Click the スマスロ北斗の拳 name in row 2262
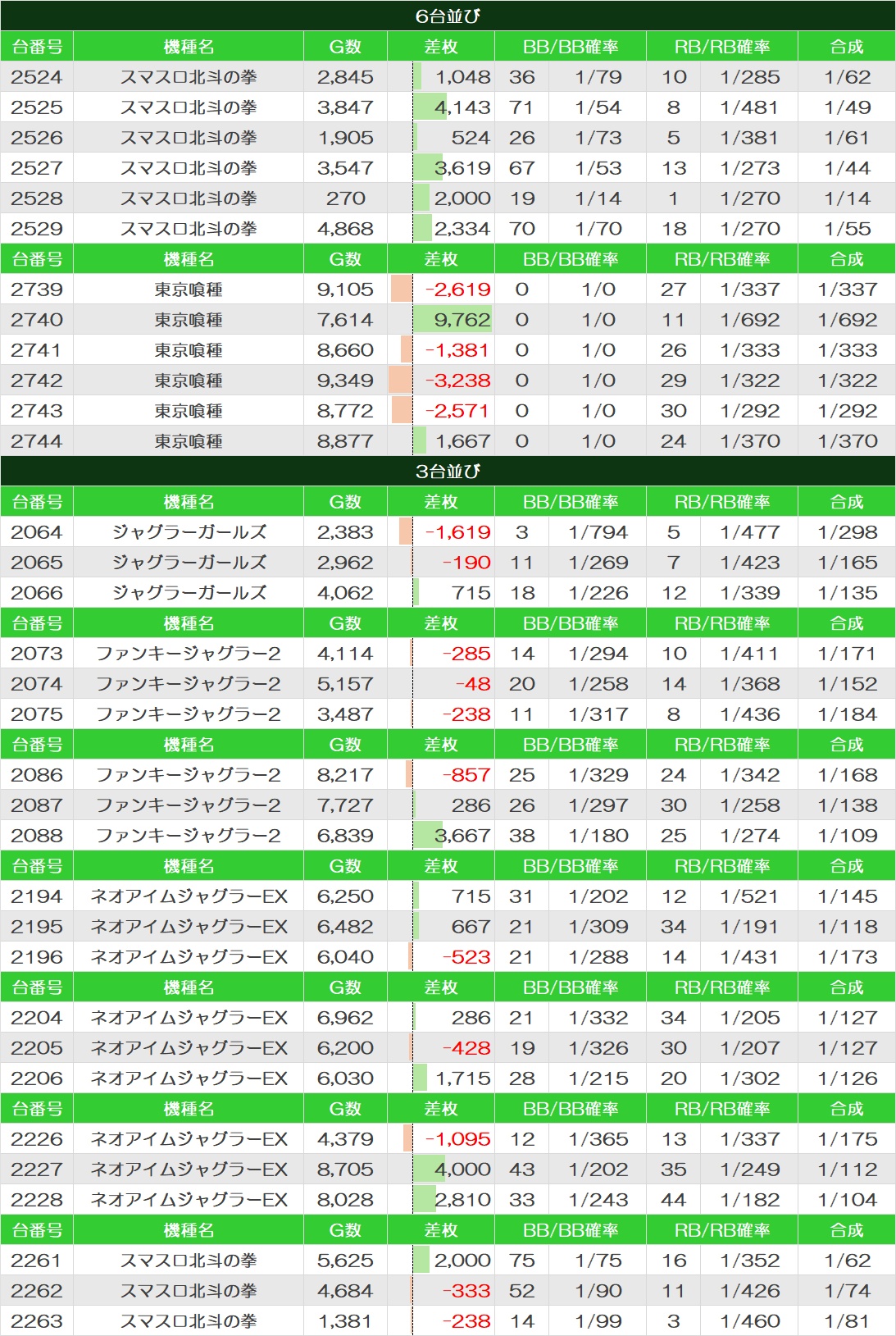This screenshot has height=1336, width=896. click(189, 1291)
